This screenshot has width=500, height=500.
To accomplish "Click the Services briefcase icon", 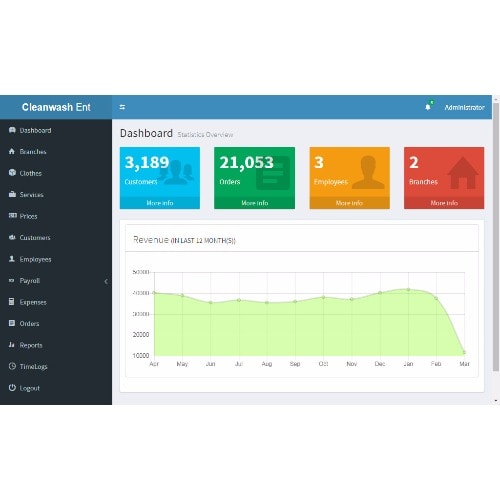I will click(12, 194).
